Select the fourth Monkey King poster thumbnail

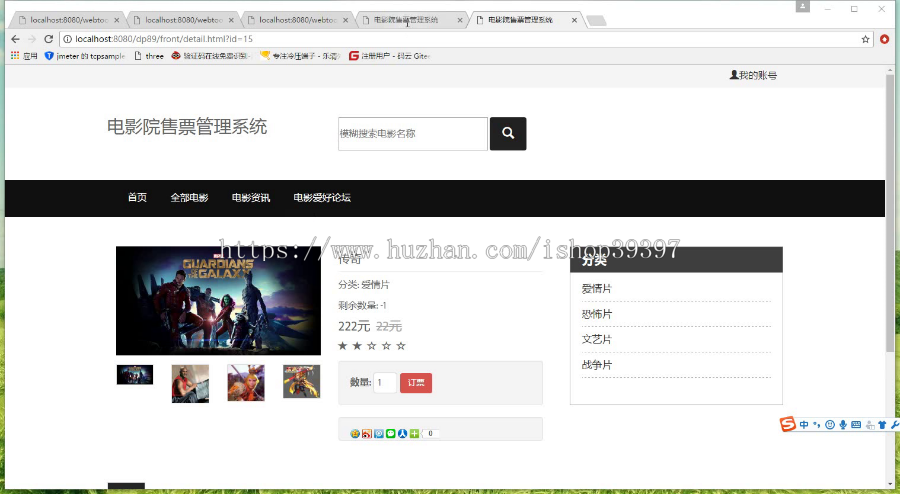click(x=301, y=382)
